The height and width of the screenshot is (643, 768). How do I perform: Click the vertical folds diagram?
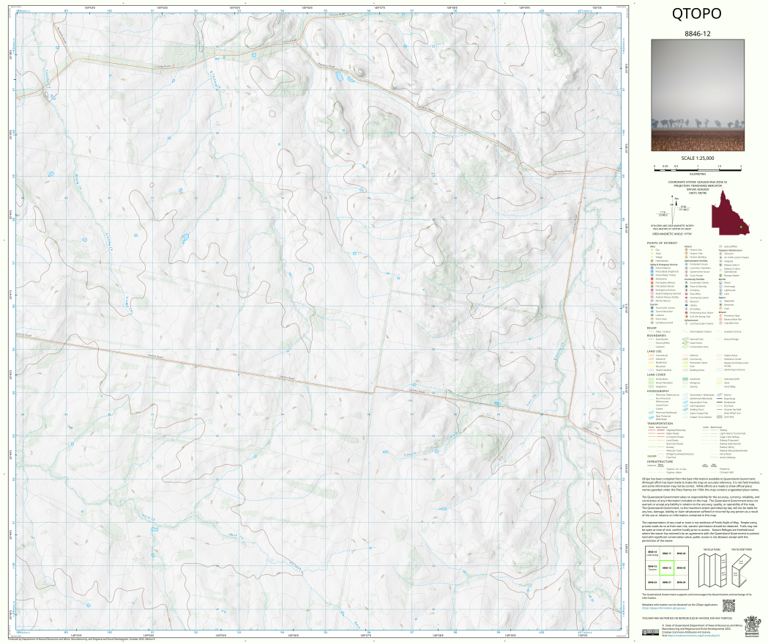click(711, 570)
